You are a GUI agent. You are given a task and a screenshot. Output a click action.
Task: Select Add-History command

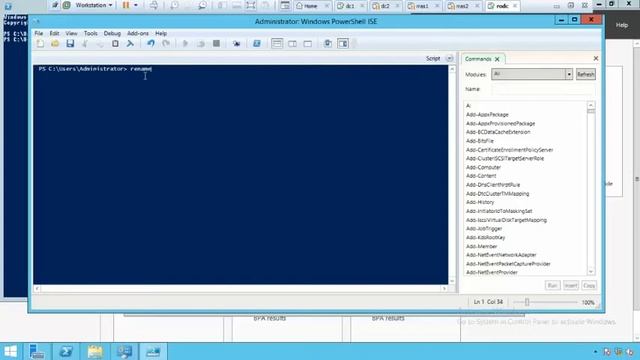coord(480,202)
